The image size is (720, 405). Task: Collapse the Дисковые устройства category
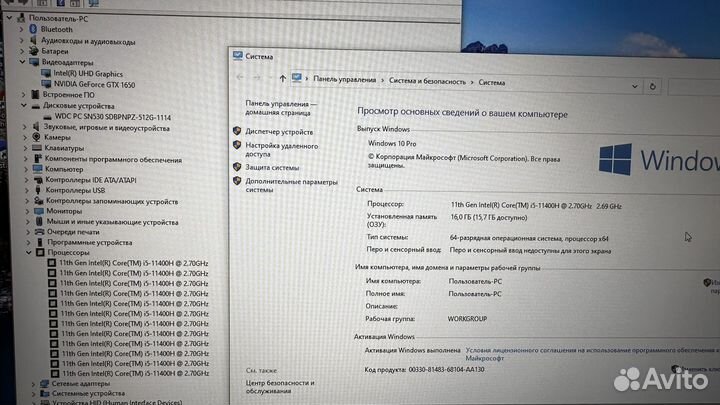coord(23,105)
